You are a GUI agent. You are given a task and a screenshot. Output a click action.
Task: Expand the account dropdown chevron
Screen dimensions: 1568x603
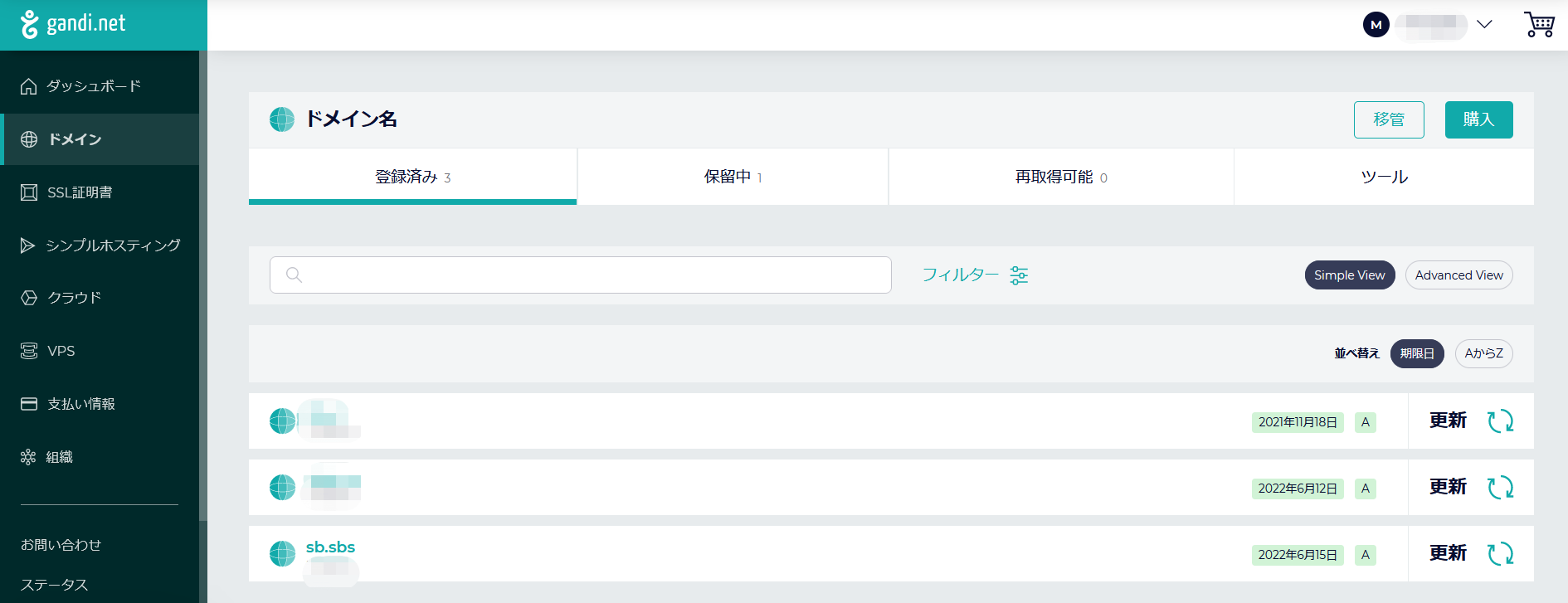click(1485, 24)
